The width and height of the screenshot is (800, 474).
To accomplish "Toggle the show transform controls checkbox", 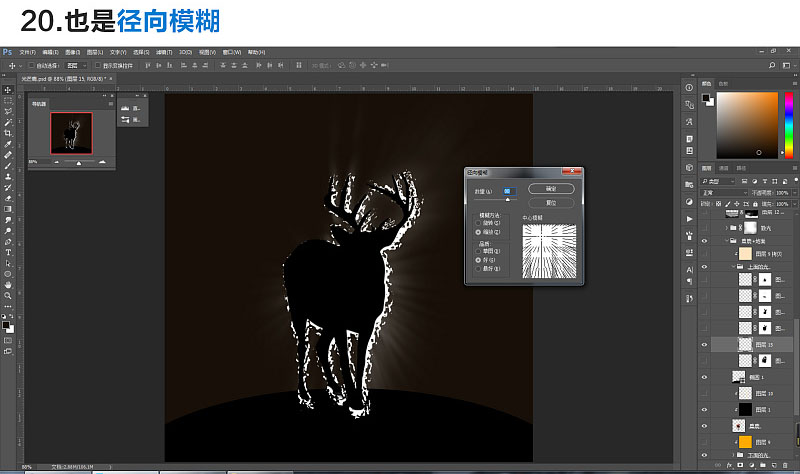I will click(x=98, y=65).
